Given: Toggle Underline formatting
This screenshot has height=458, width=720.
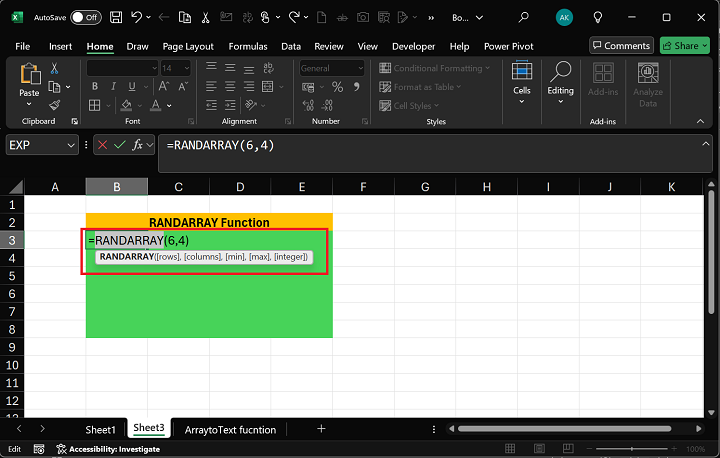Looking at the screenshot, I should (x=132, y=86).
